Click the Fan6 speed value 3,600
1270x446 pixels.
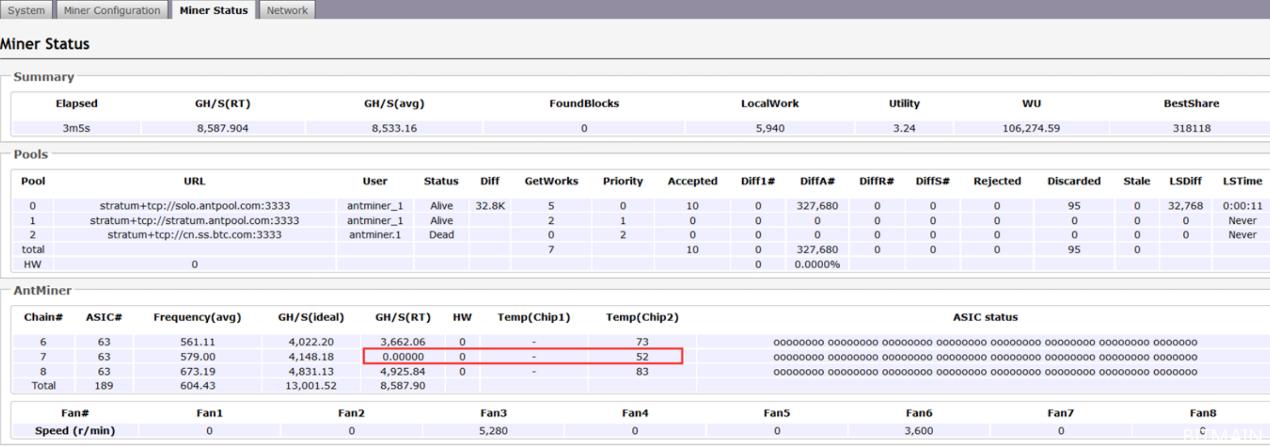(x=919, y=431)
